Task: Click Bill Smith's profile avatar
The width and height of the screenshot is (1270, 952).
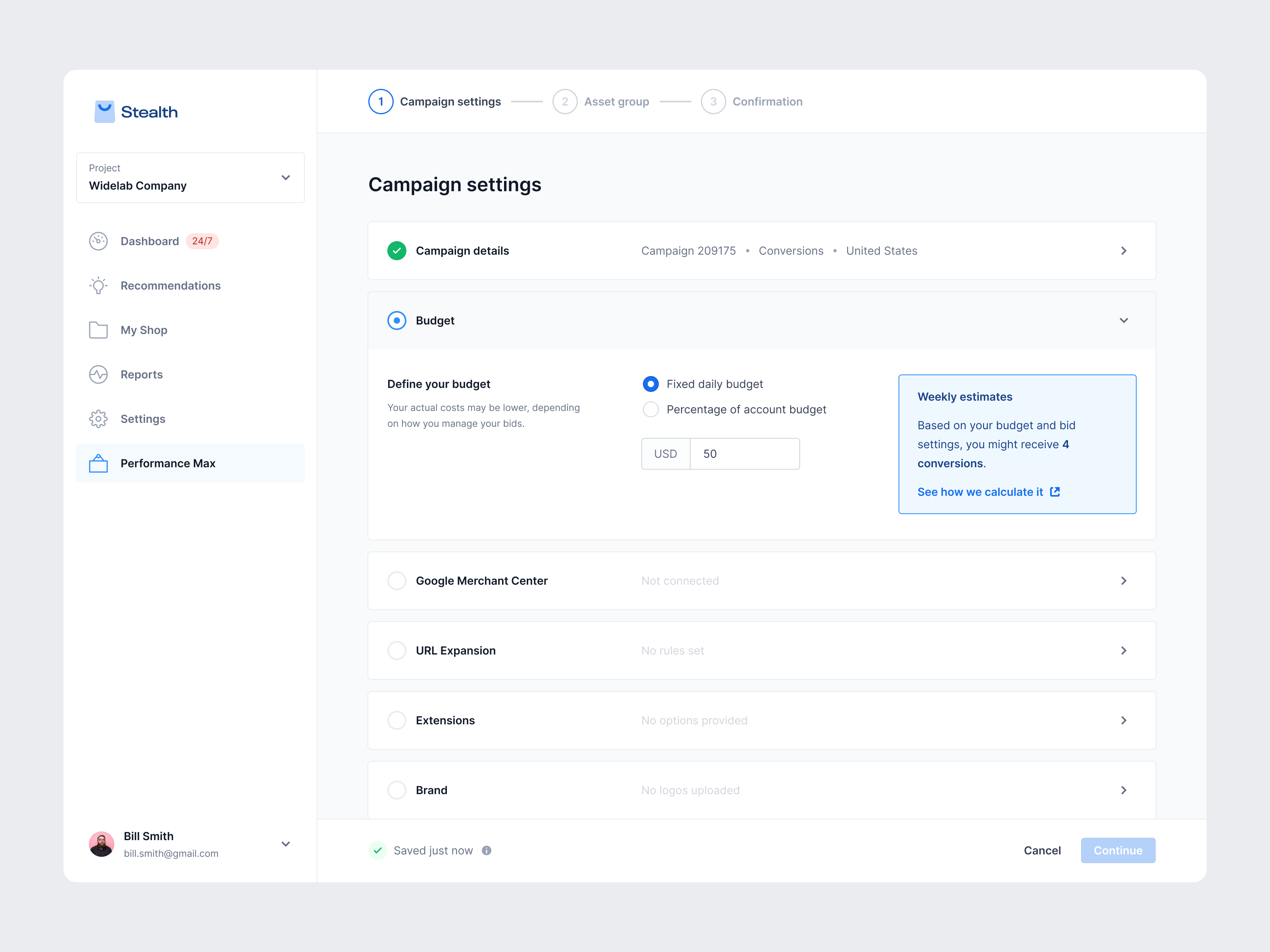Action: (x=102, y=844)
